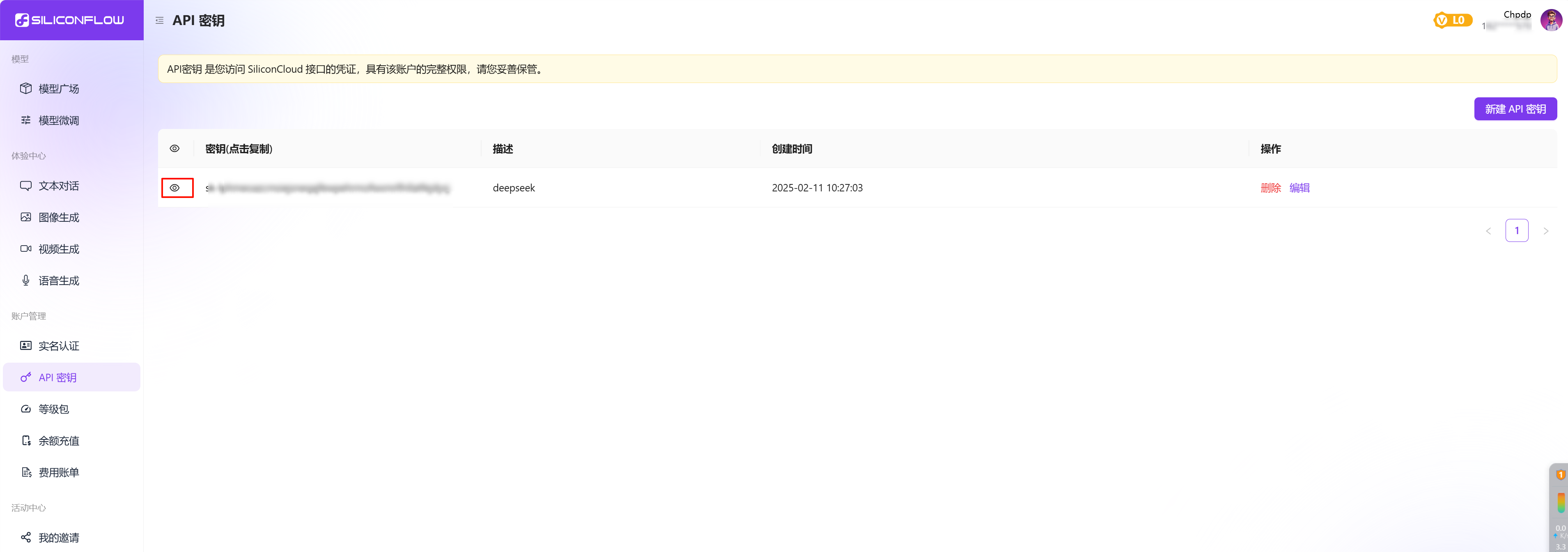Go to previous page arrow
The image size is (1568, 552).
click(1488, 231)
